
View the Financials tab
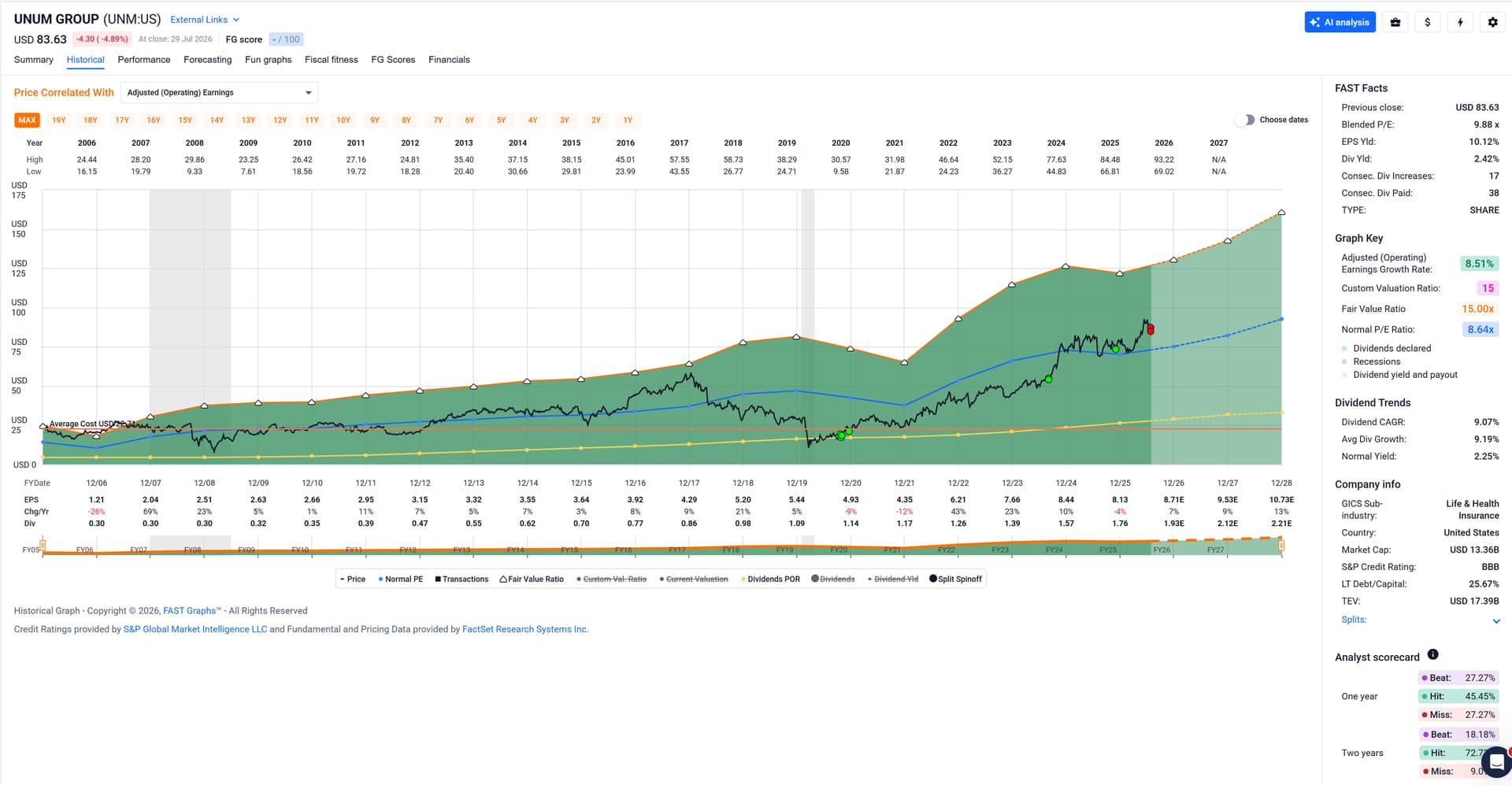449,60
